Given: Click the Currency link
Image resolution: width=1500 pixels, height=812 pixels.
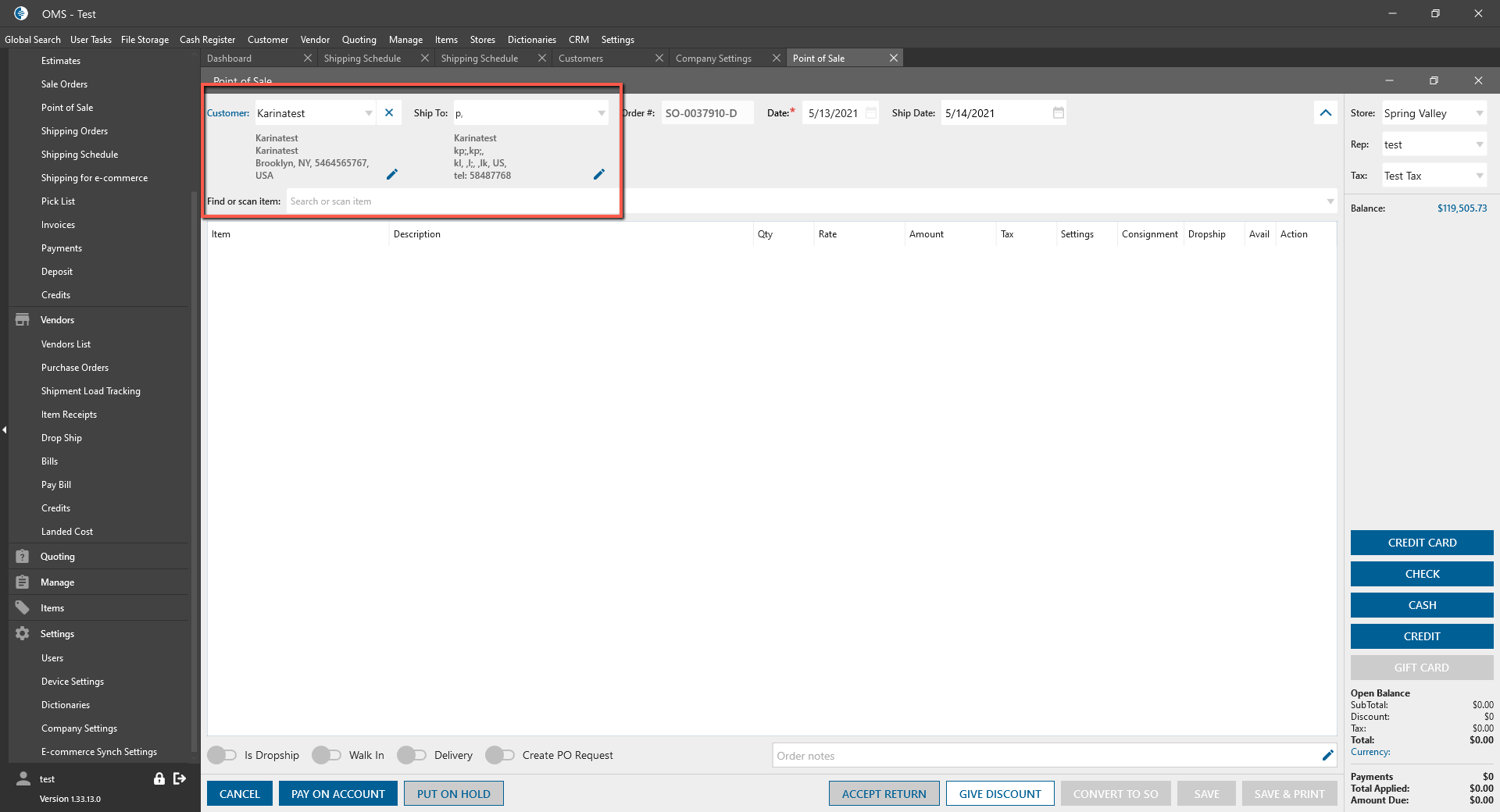Looking at the screenshot, I should tap(1370, 752).
